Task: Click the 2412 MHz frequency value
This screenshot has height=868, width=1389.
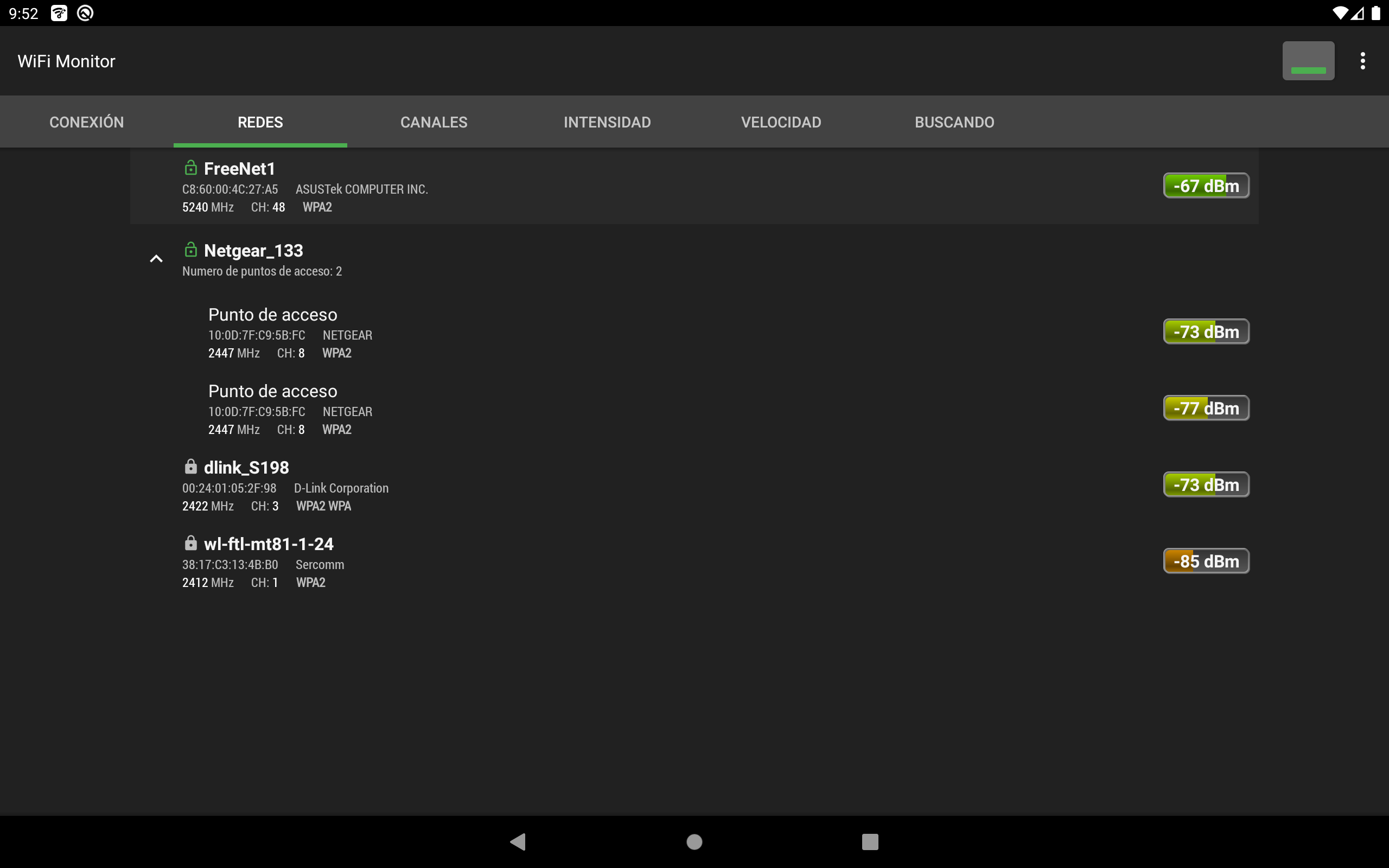Action: 208,582
